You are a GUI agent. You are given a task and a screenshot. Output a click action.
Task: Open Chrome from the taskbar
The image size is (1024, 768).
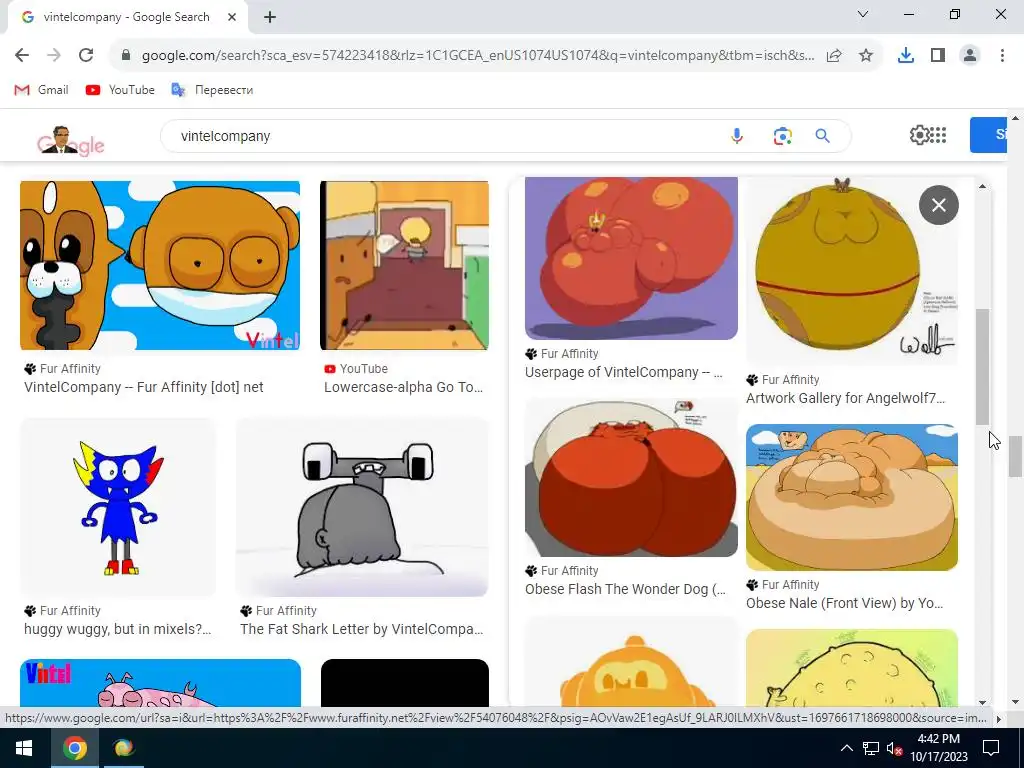(x=74, y=748)
